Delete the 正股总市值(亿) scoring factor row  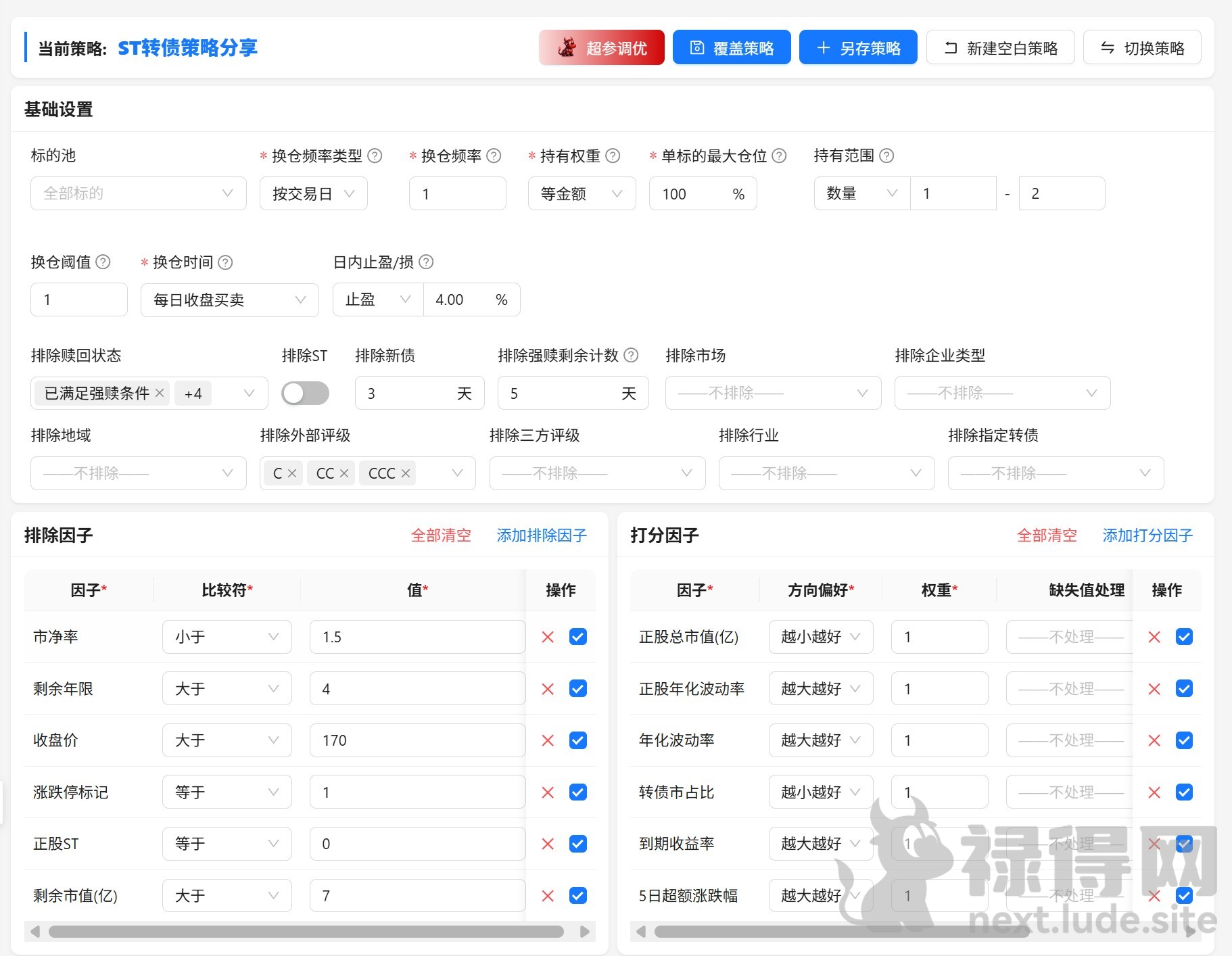click(x=1154, y=637)
